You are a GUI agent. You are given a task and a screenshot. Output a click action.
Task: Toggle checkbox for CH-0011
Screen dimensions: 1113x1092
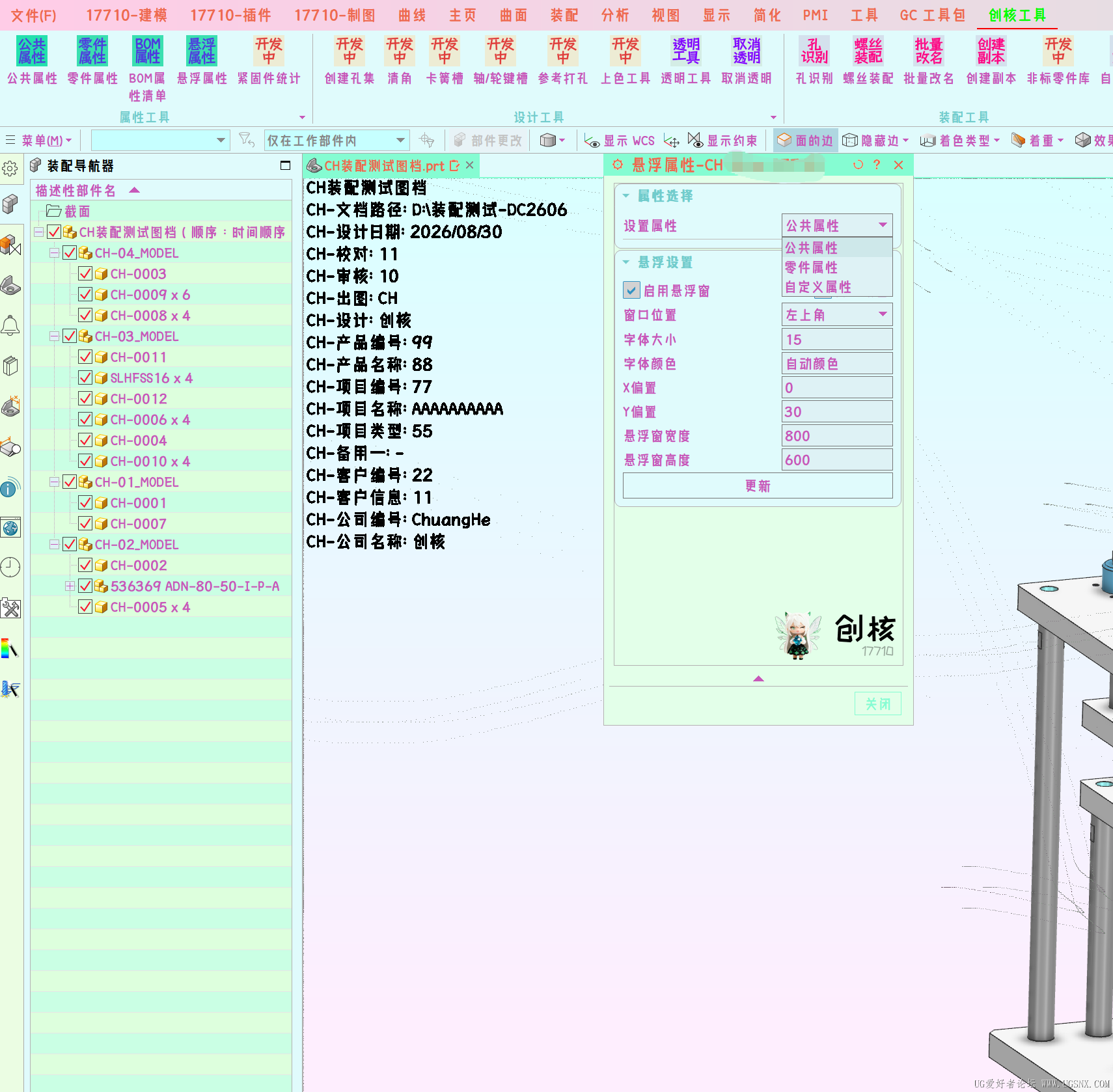[x=85, y=357]
